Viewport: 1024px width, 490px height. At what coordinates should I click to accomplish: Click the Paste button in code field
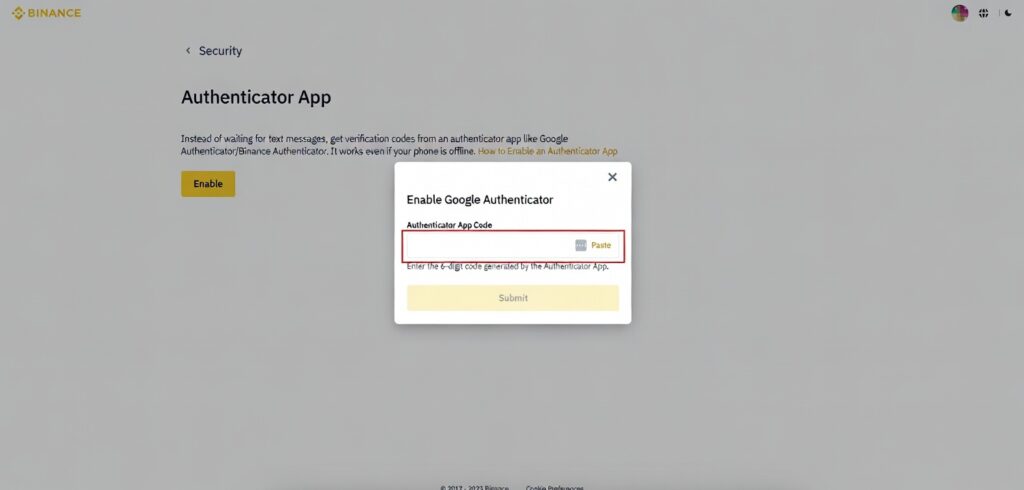pos(601,246)
